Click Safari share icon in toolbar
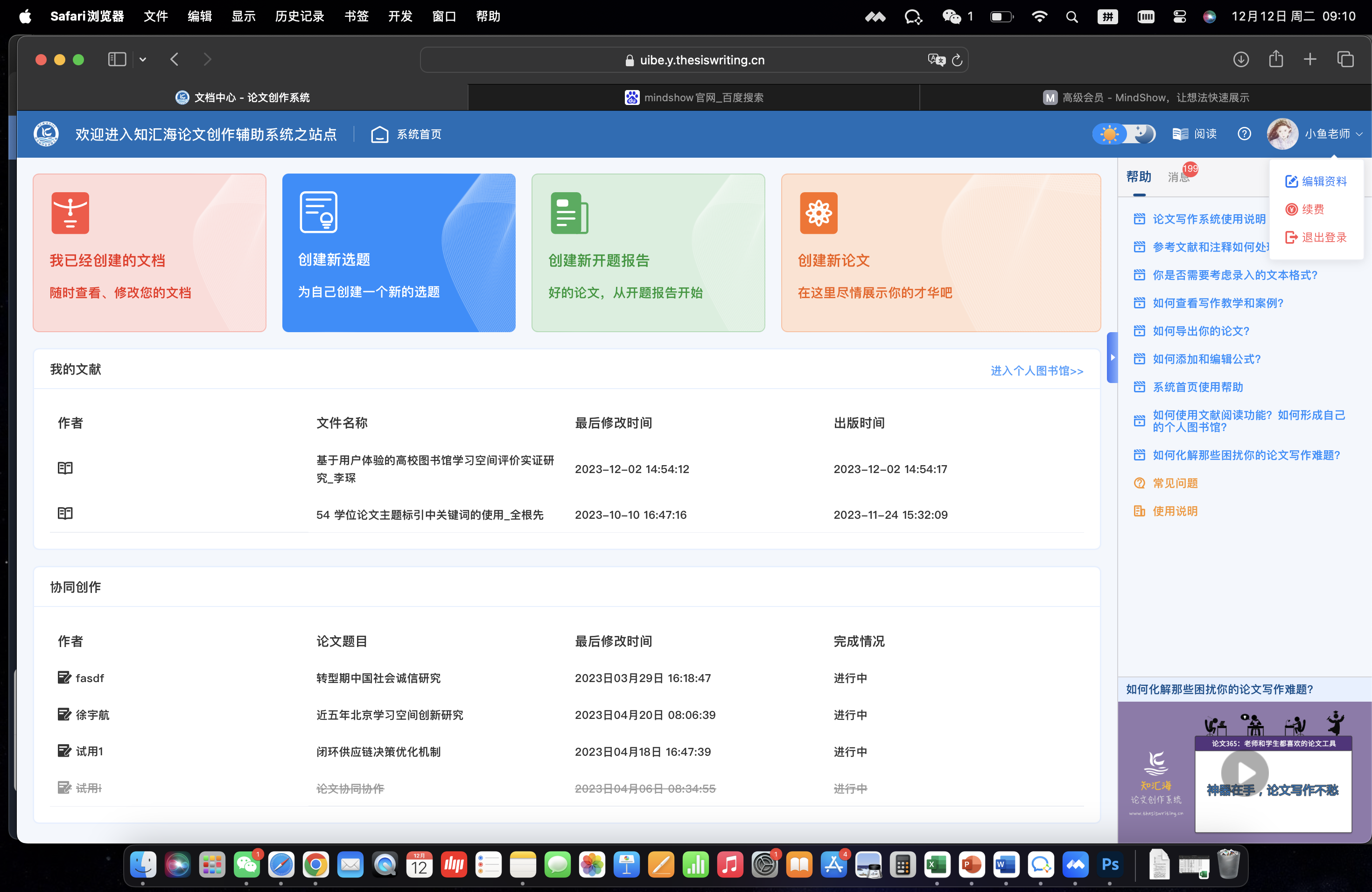Image resolution: width=1372 pixels, height=892 pixels. [1276, 59]
